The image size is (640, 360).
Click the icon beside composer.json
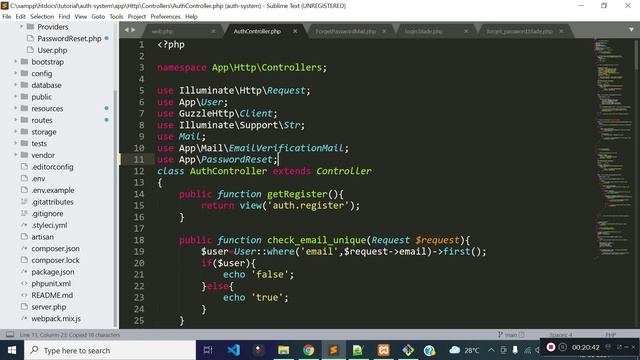[24, 248]
